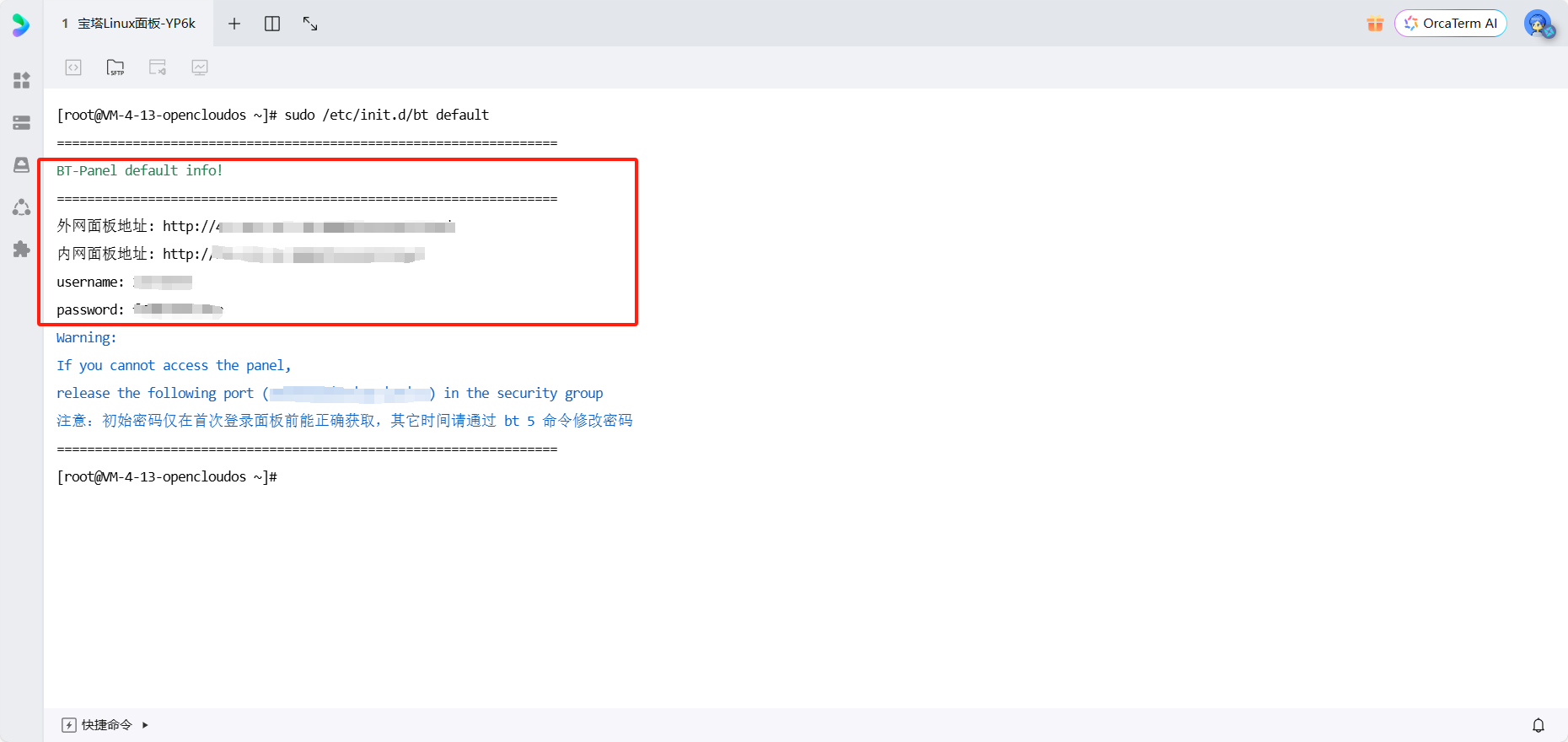
Task: Add a new terminal tab
Action: click(x=234, y=24)
